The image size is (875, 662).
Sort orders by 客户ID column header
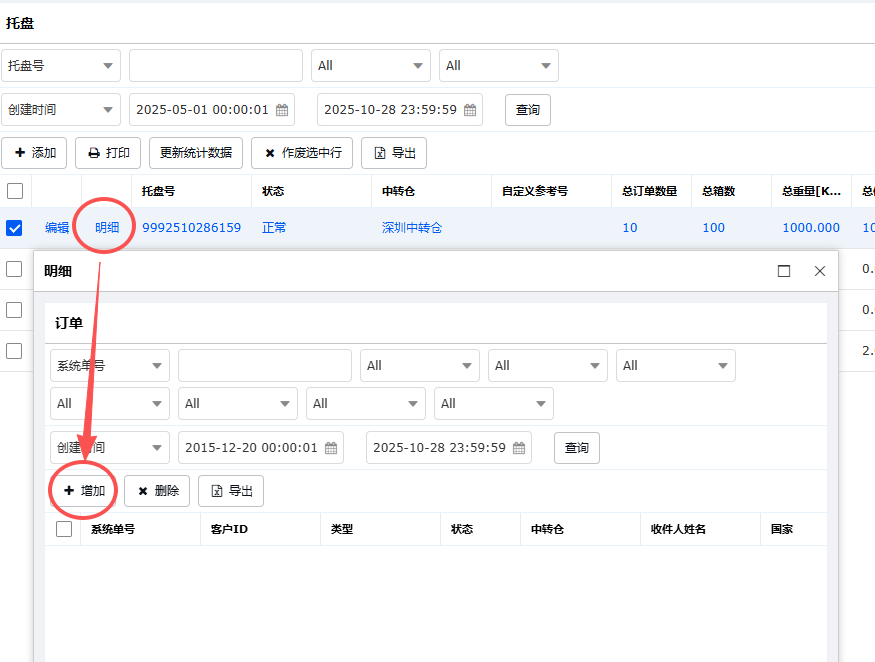[229, 529]
